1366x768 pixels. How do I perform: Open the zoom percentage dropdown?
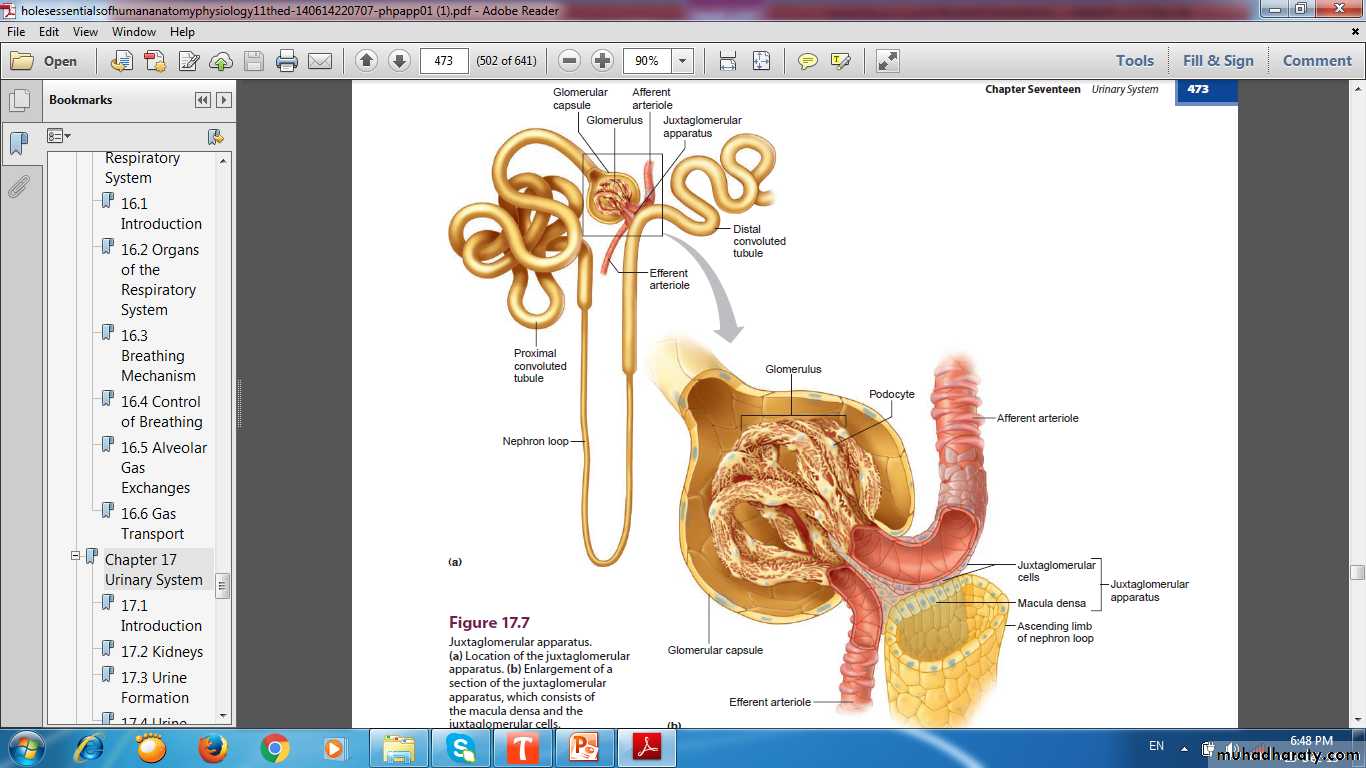pyautogui.click(x=683, y=61)
